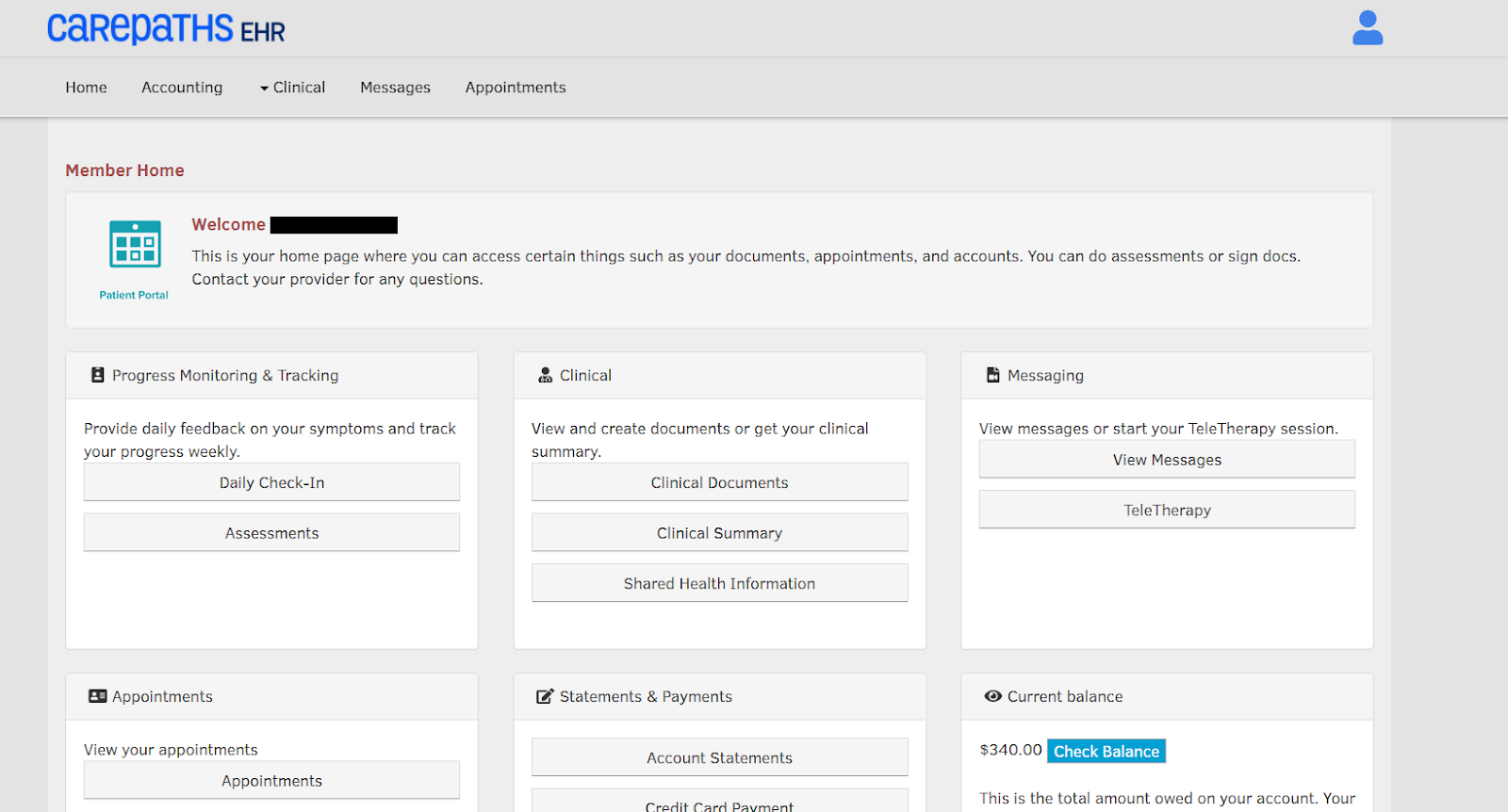
Task: Go to the Home menu item
Action: [x=86, y=88]
